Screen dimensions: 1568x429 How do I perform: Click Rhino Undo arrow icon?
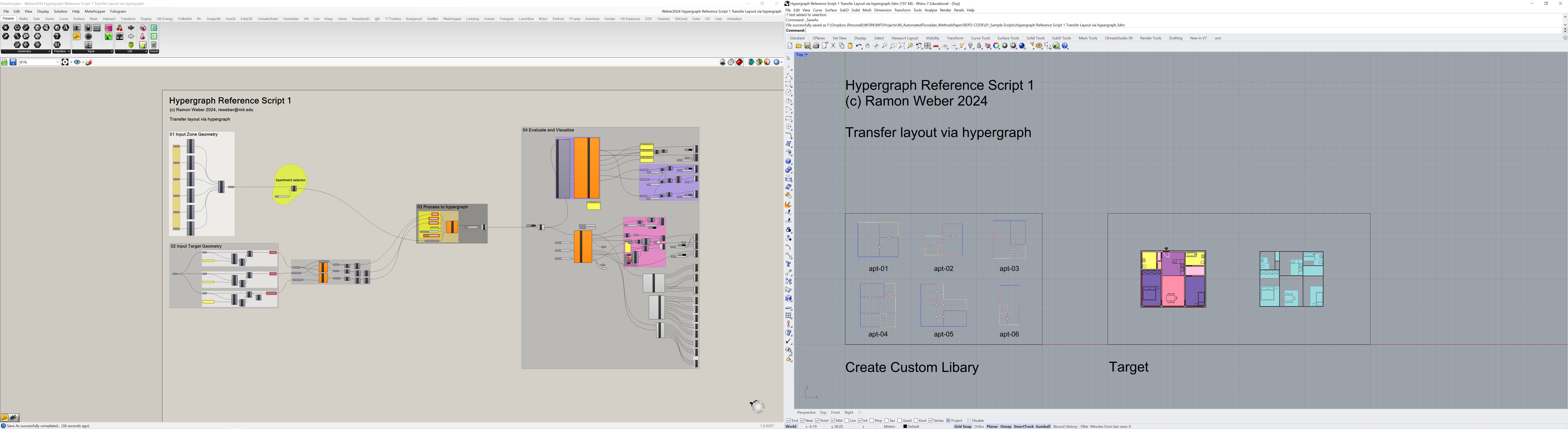coord(859,46)
